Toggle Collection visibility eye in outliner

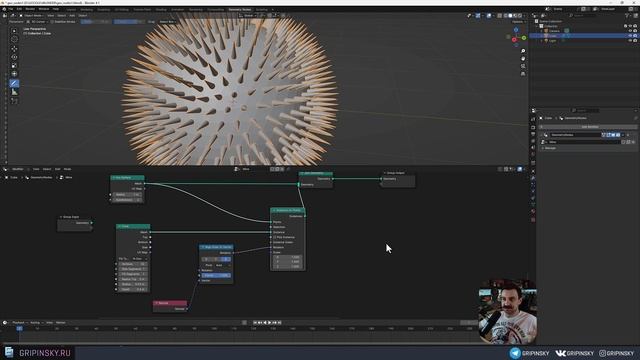[630, 26]
